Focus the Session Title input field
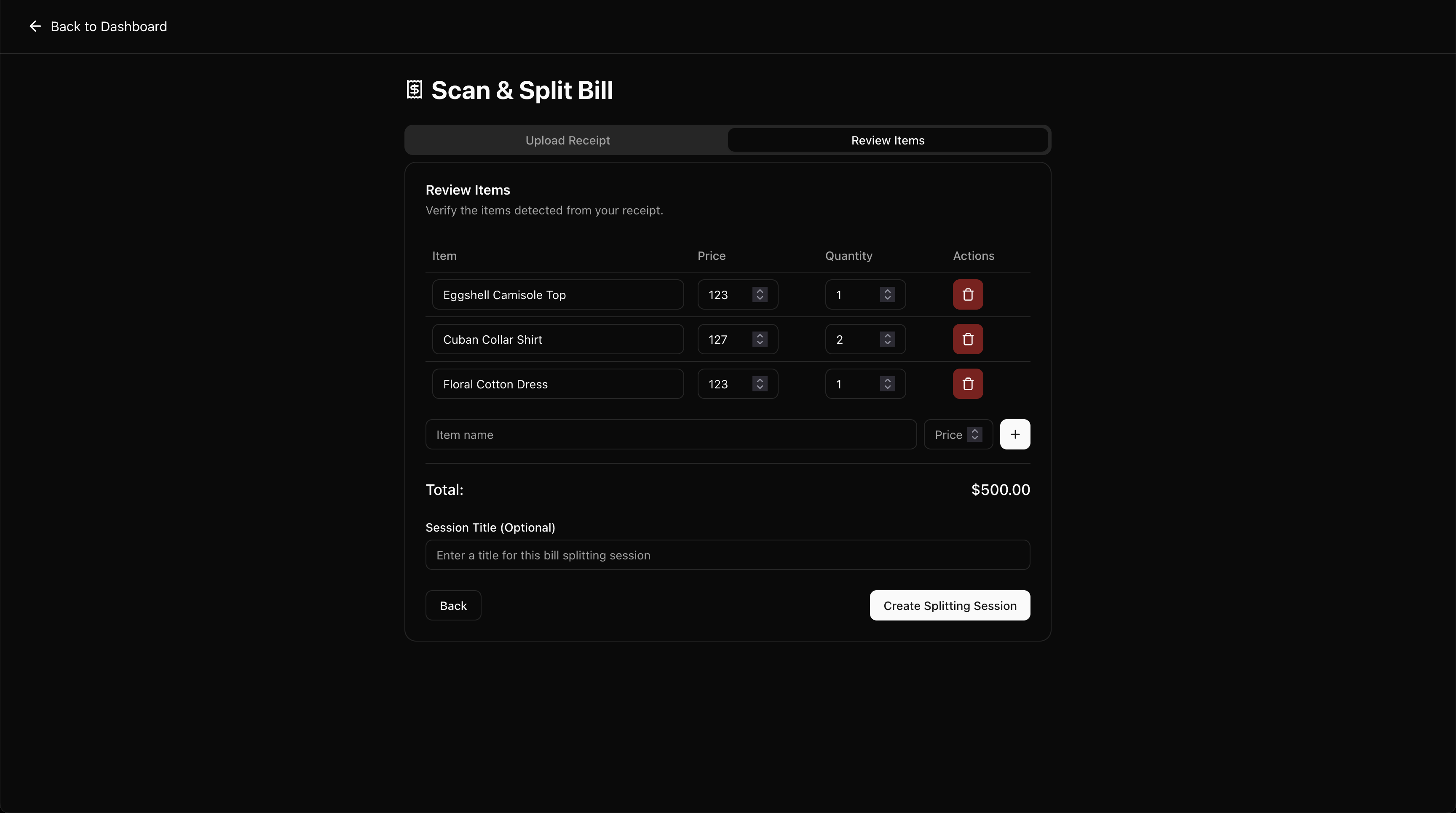Viewport: 1456px width, 813px height. pyautogui.click(x=728, y=555)
